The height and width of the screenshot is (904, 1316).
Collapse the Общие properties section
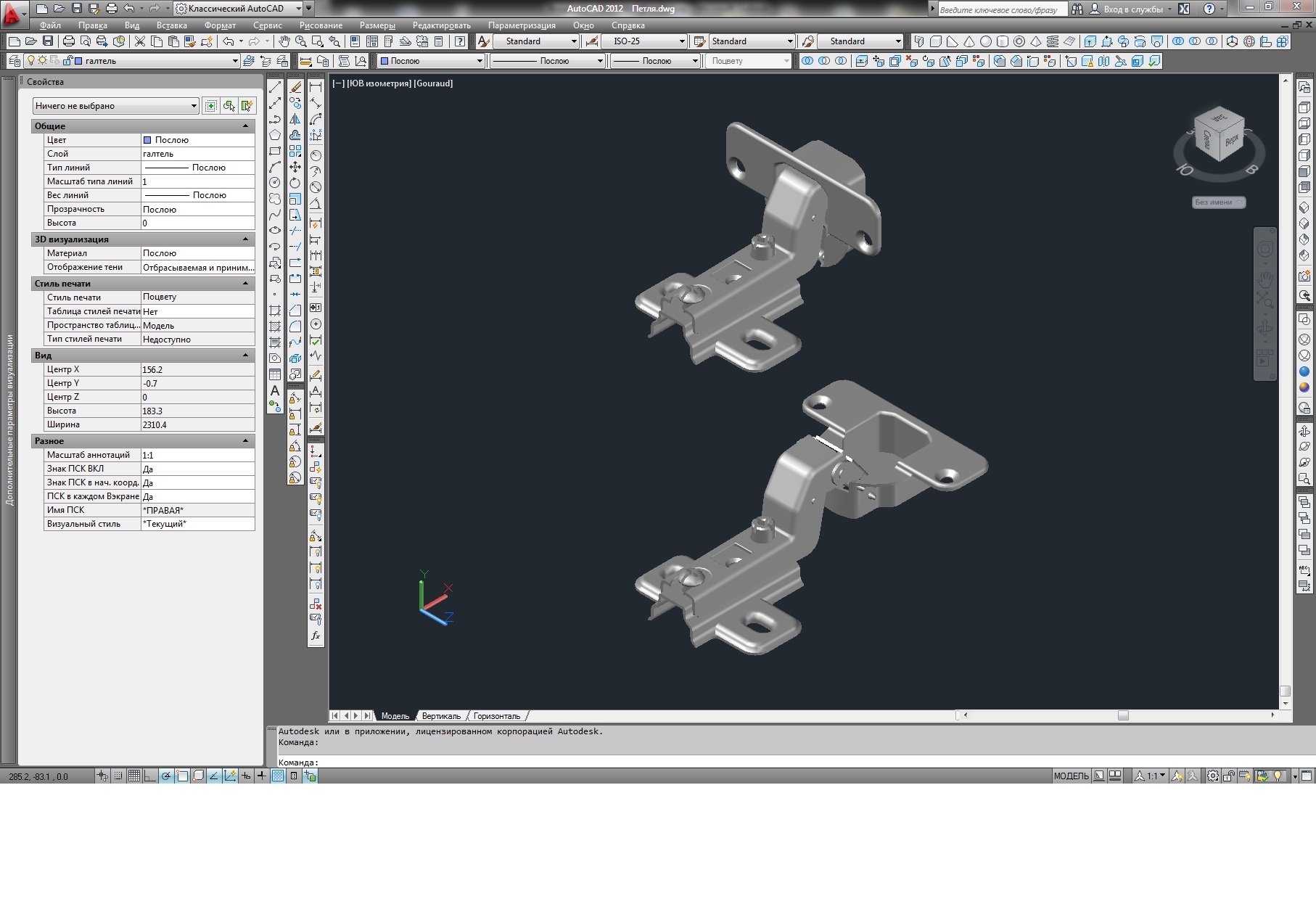point(245,126)
